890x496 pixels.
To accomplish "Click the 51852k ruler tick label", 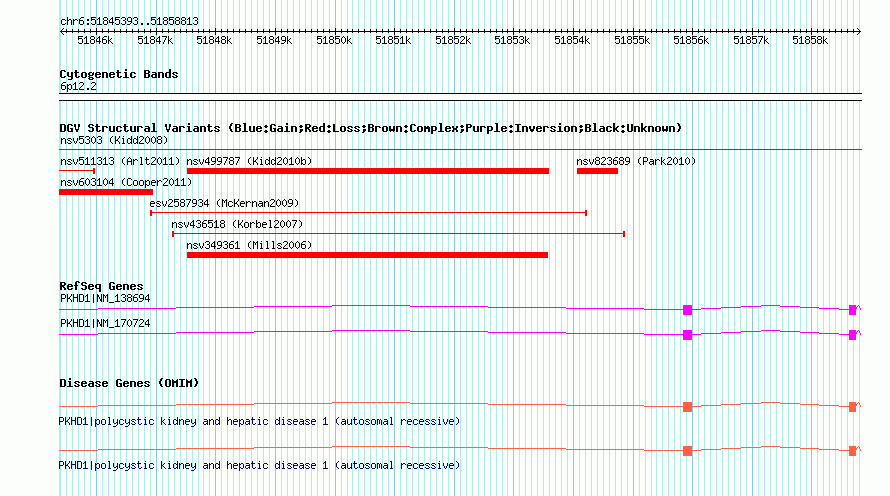I will pyautogui.click(x=453, y=41).
